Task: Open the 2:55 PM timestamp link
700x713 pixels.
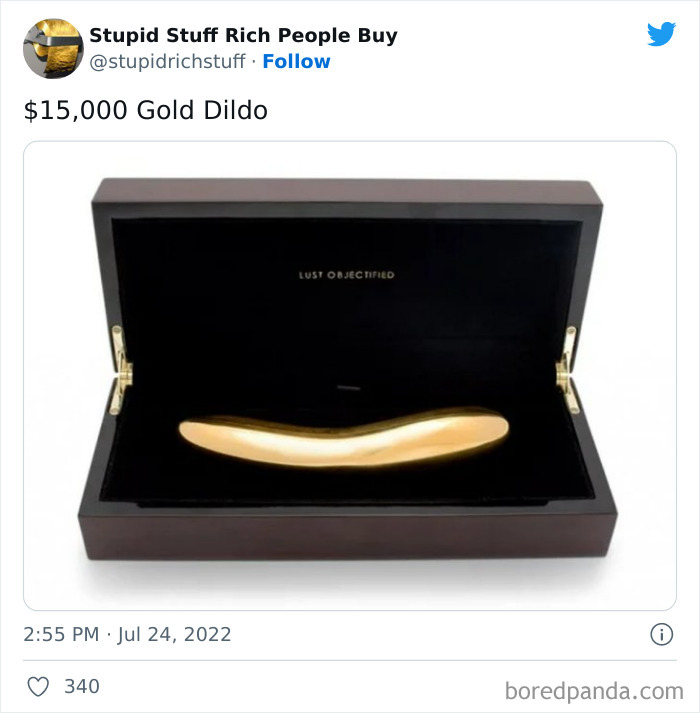Action: tap(61, 634)
